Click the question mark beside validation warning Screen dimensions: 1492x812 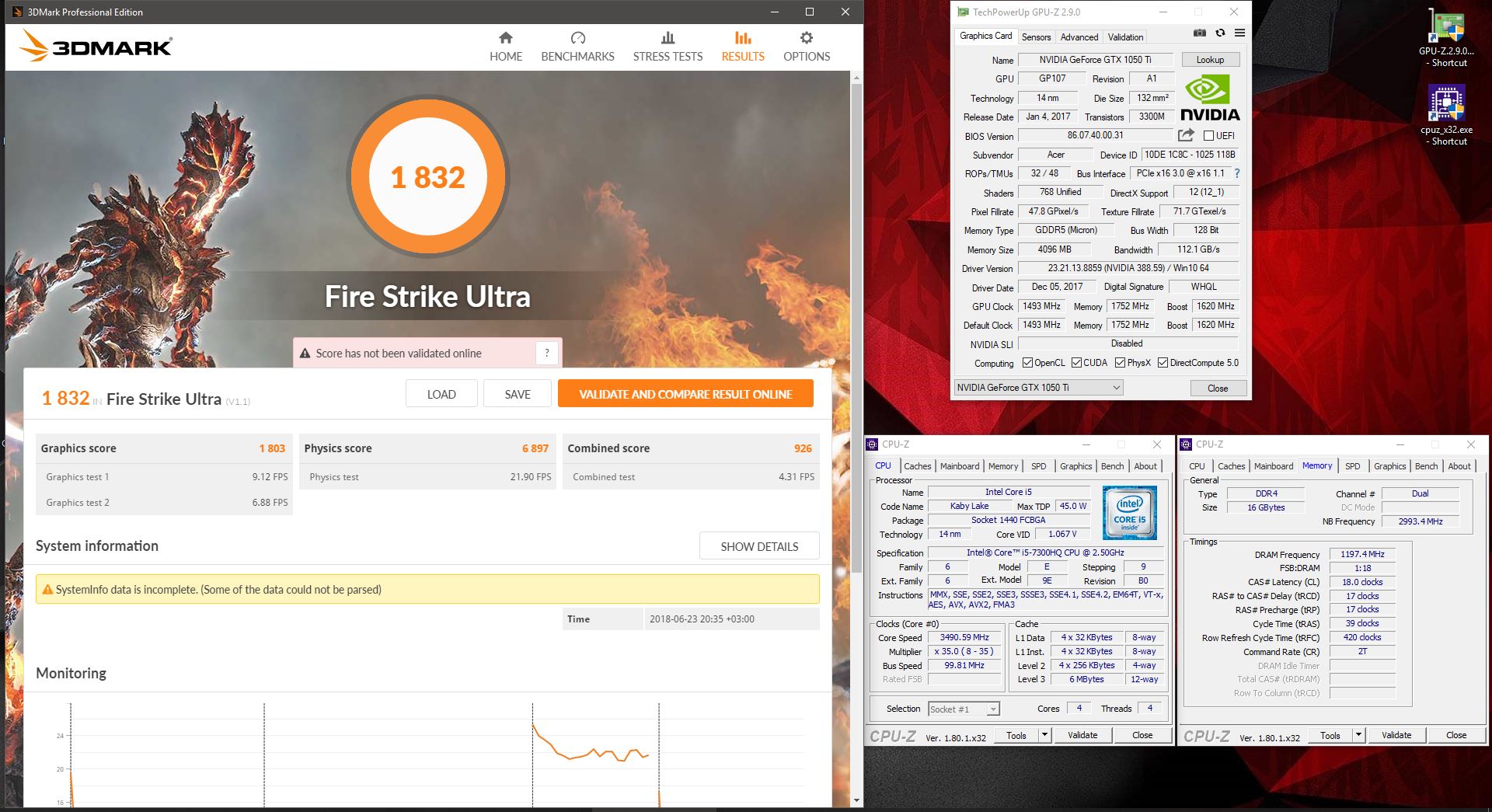point(547,353)
